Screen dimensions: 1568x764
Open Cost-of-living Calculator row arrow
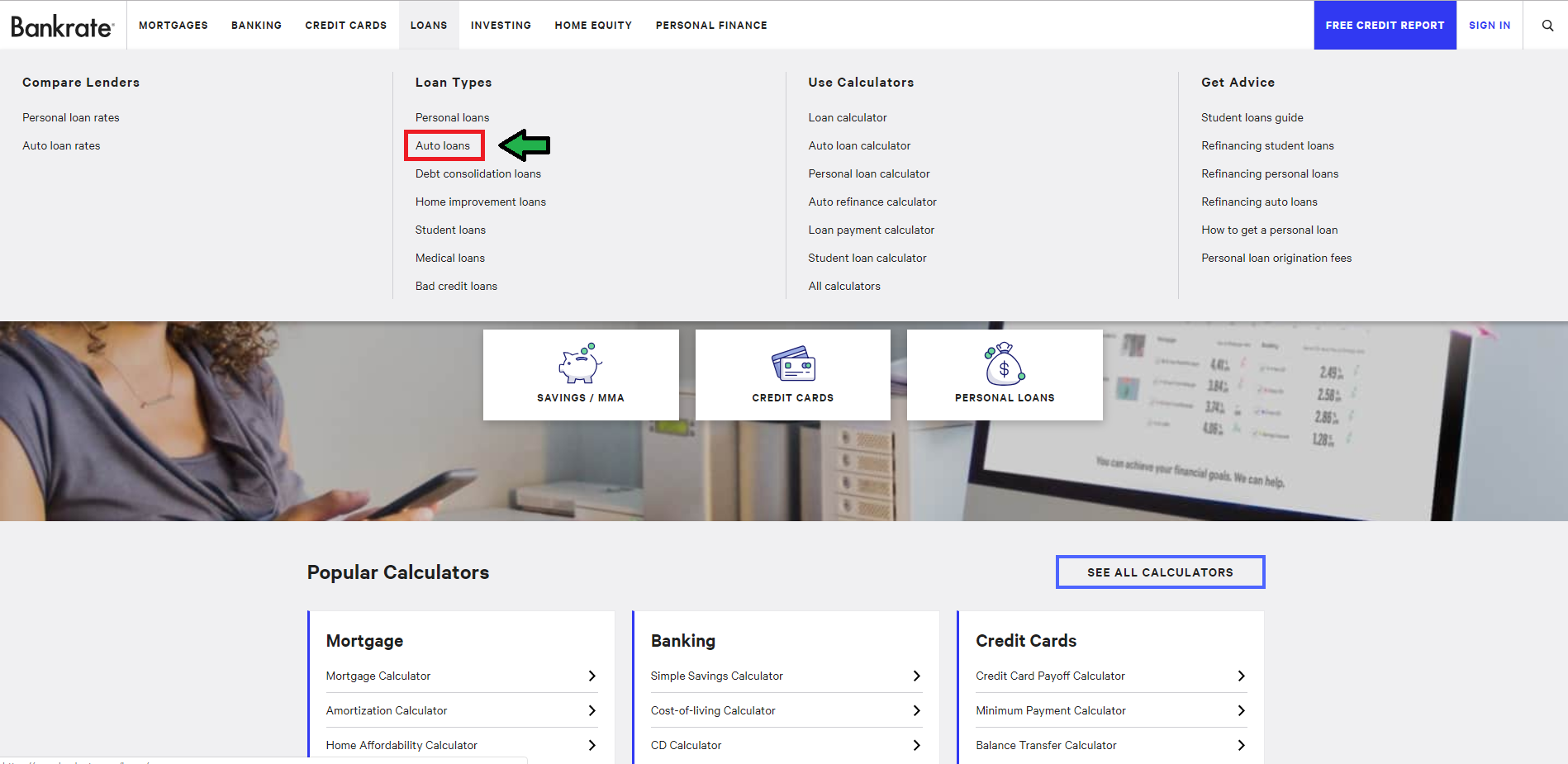916,710
